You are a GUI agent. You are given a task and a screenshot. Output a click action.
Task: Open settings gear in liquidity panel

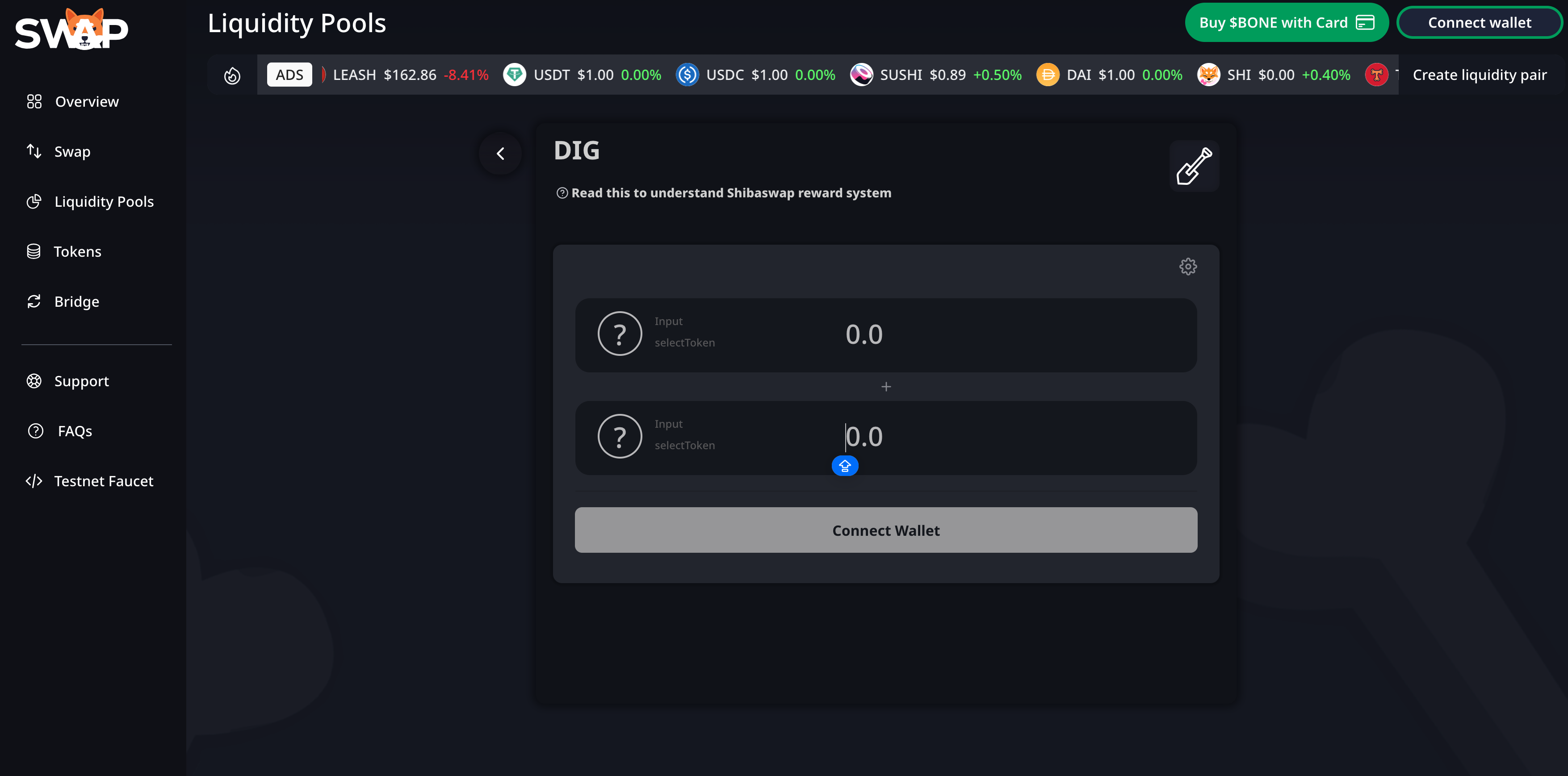[1187, 267]
